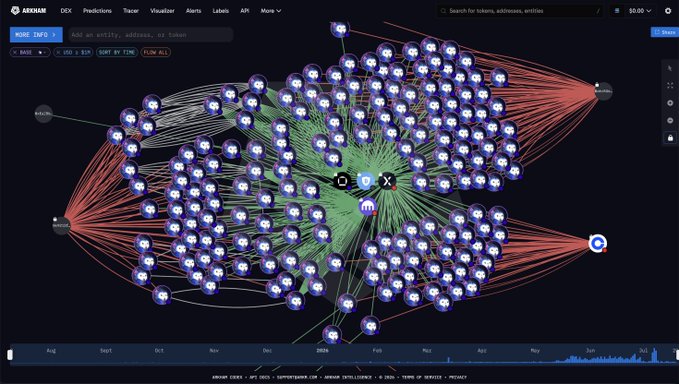Open the PRIVACY footer link

(x=458, y=377)
